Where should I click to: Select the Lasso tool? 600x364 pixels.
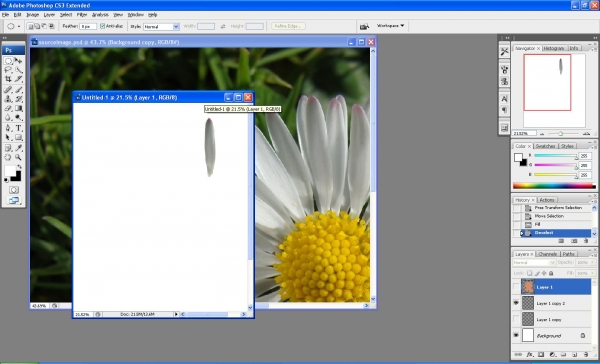(x=8, y=70)
